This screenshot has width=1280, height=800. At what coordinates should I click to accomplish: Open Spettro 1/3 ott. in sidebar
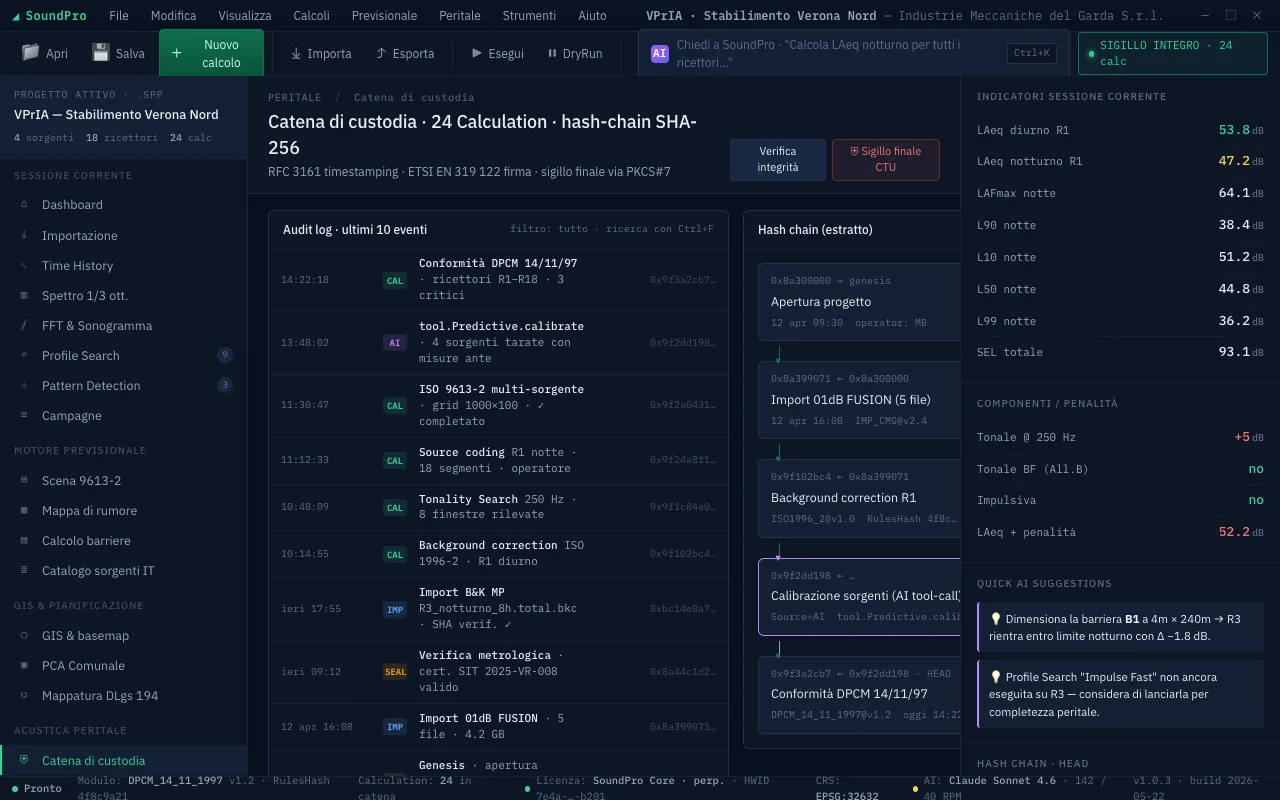click(124, 295)
